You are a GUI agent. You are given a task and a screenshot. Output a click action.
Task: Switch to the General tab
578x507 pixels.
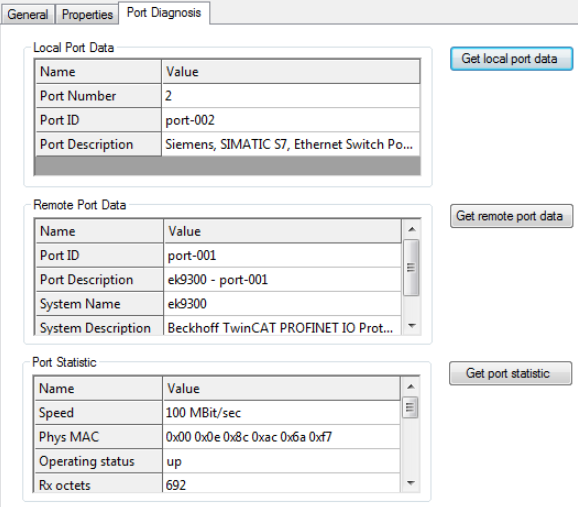pos(28,14)
